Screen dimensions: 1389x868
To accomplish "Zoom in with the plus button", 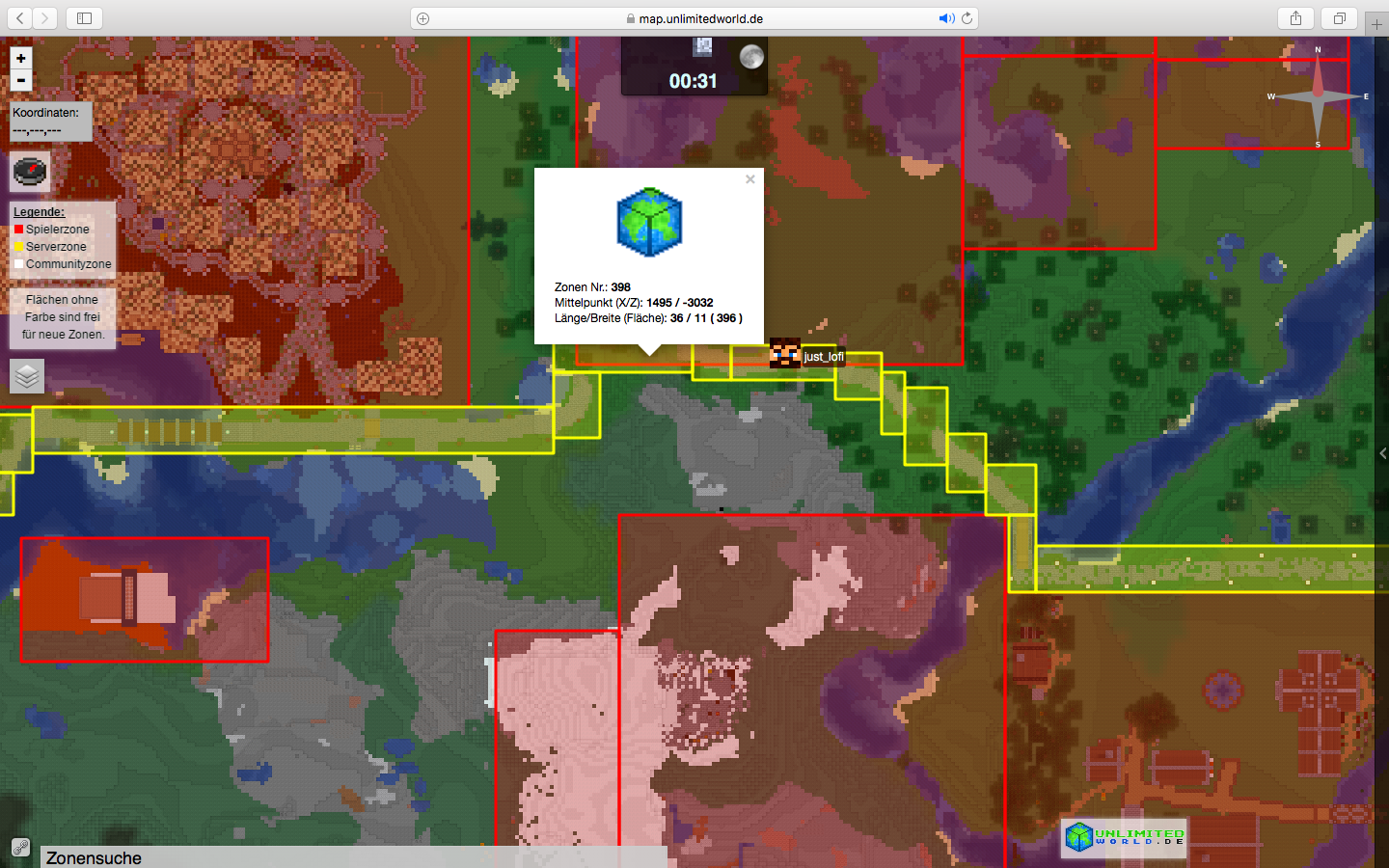I will click(21, 58).
